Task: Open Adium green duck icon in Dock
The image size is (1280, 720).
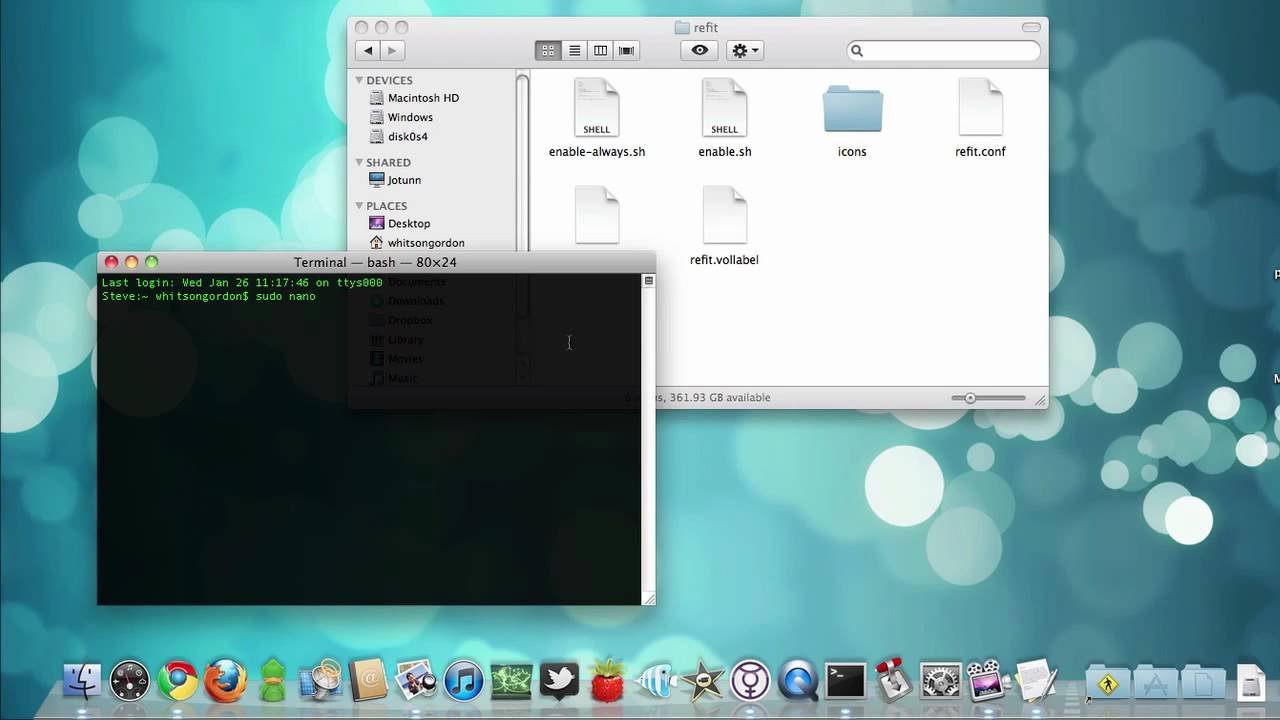Action: click(x=273, y=681)
